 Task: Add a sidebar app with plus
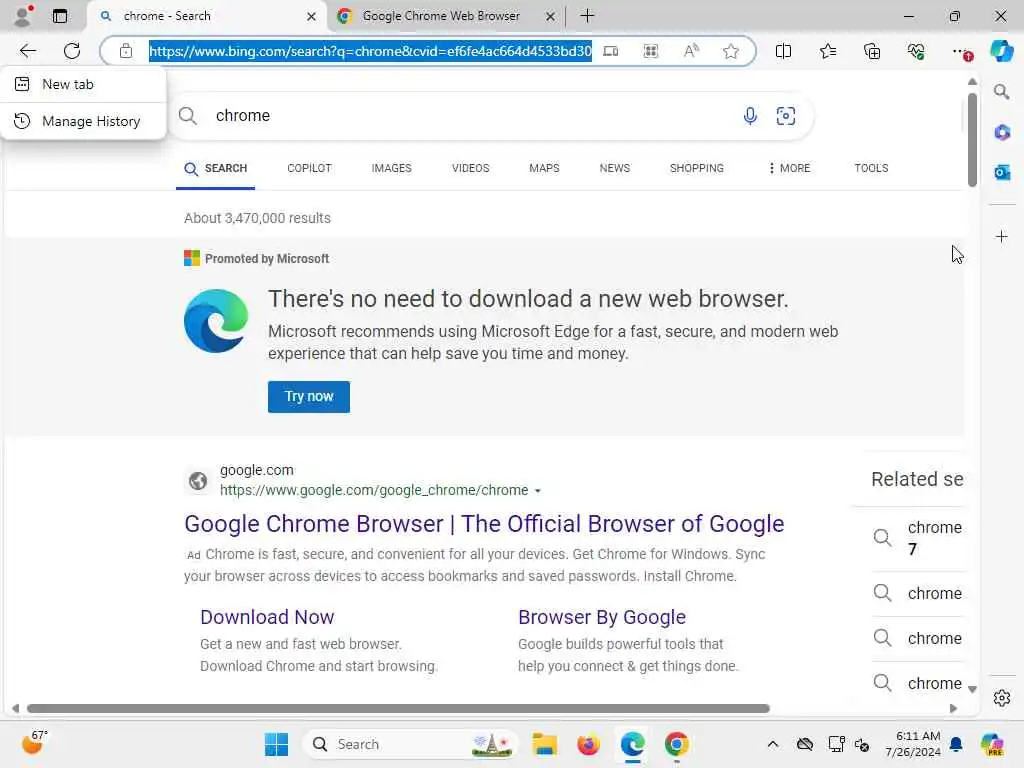click(x=1001, y=236)
